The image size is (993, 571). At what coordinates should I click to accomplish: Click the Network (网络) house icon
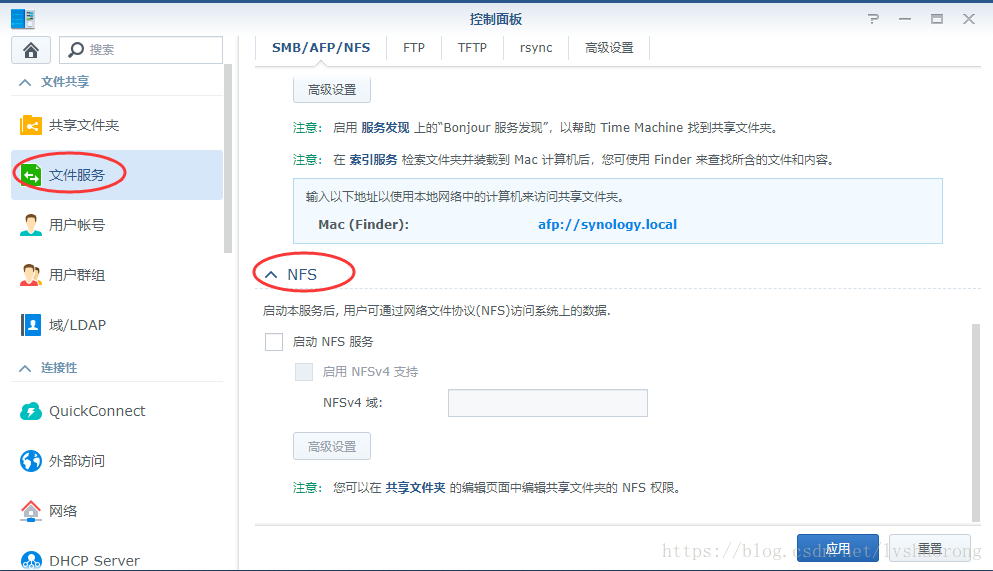[x=30, y=511]
